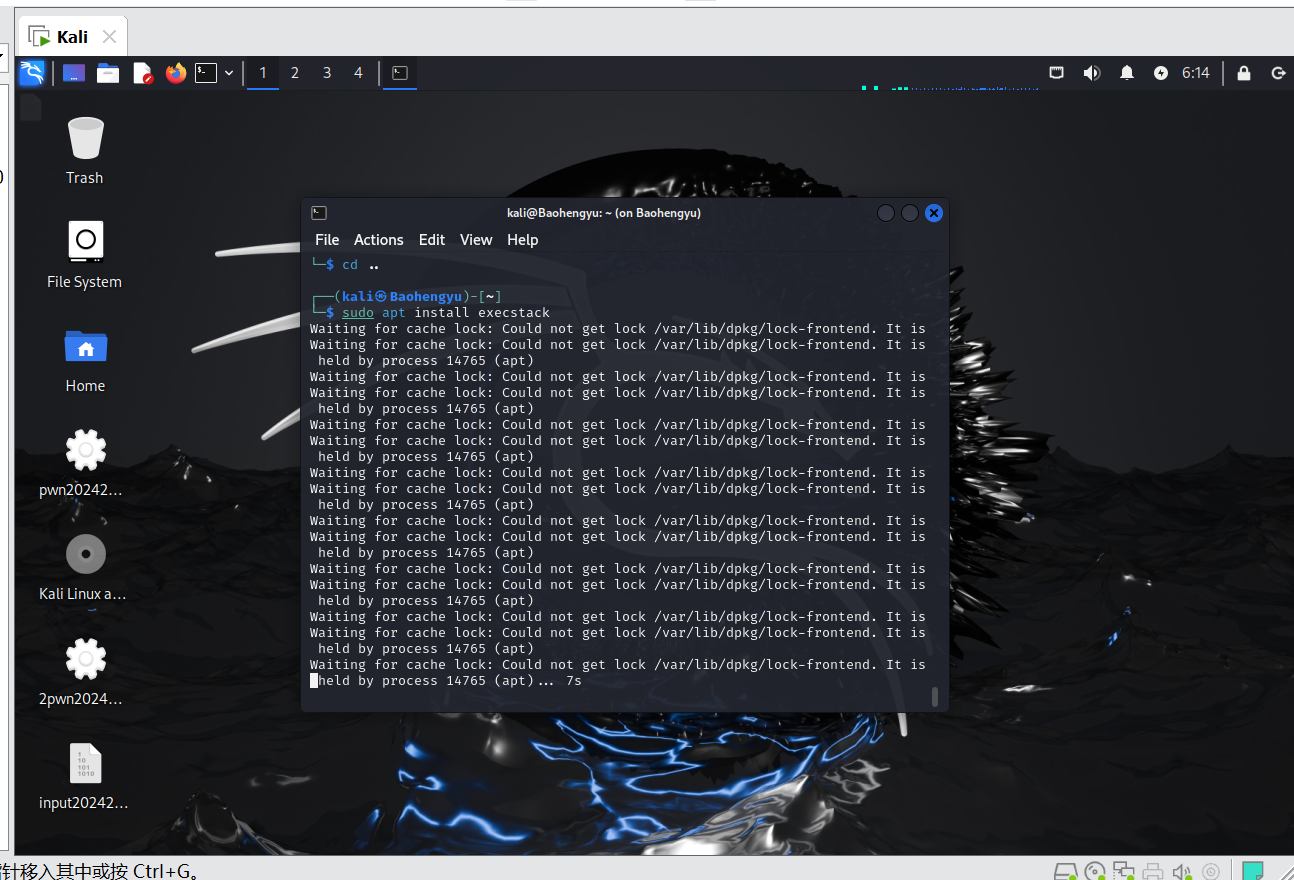
Task: Switch to workspace 3
Action: [327, 73]
